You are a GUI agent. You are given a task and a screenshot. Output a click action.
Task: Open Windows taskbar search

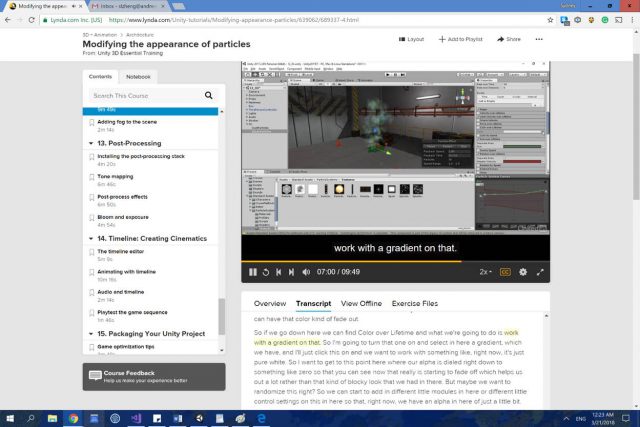[x=31, y=418]
